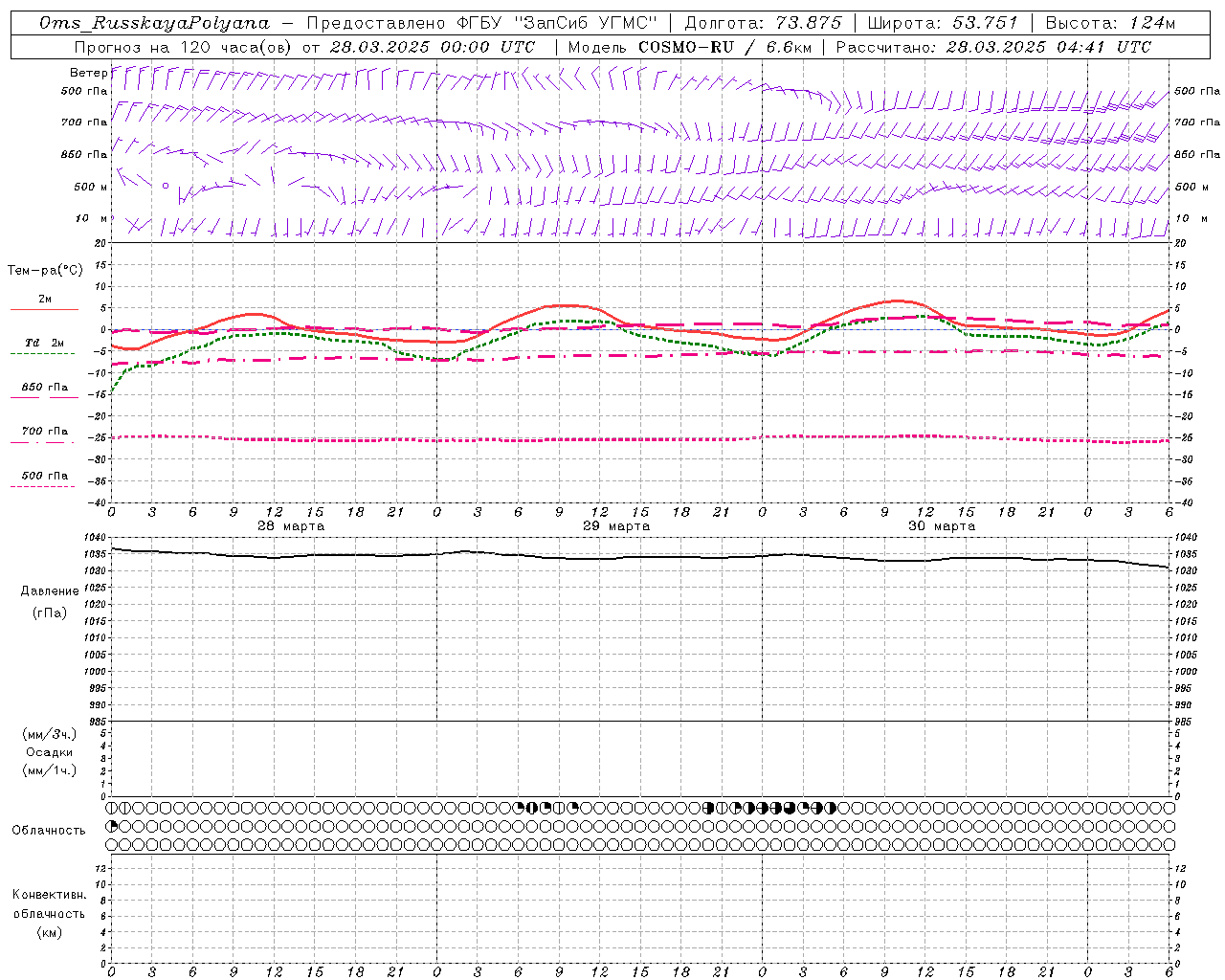Select the Конвективн. облачность label
The width and height of the screenshot is (1225, 980).
49,904
